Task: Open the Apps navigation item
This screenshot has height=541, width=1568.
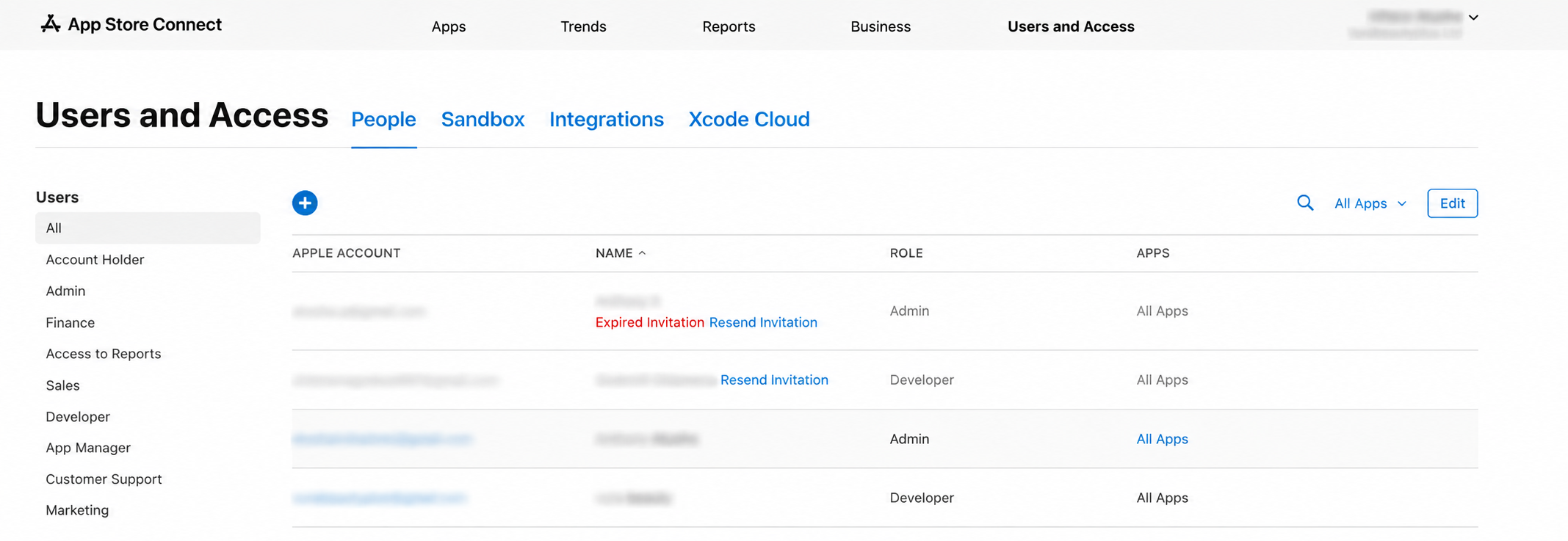Action: point(449,26)
